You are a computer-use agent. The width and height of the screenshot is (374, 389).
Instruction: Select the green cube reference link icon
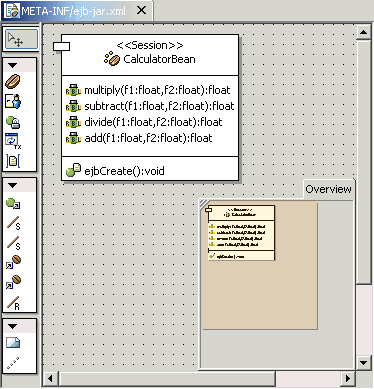click(x=13, y=203)
